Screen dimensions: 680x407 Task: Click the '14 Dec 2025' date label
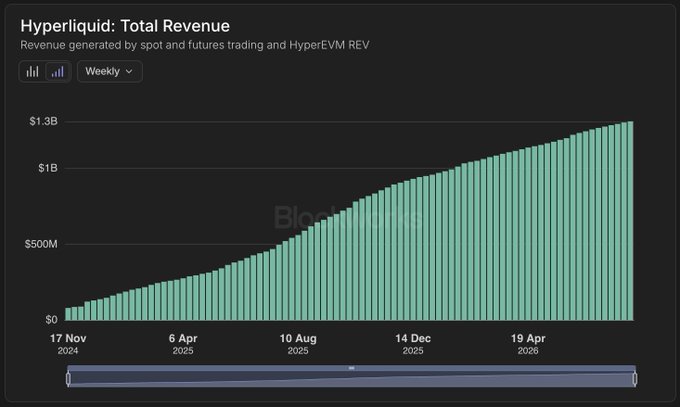(413, 344)
